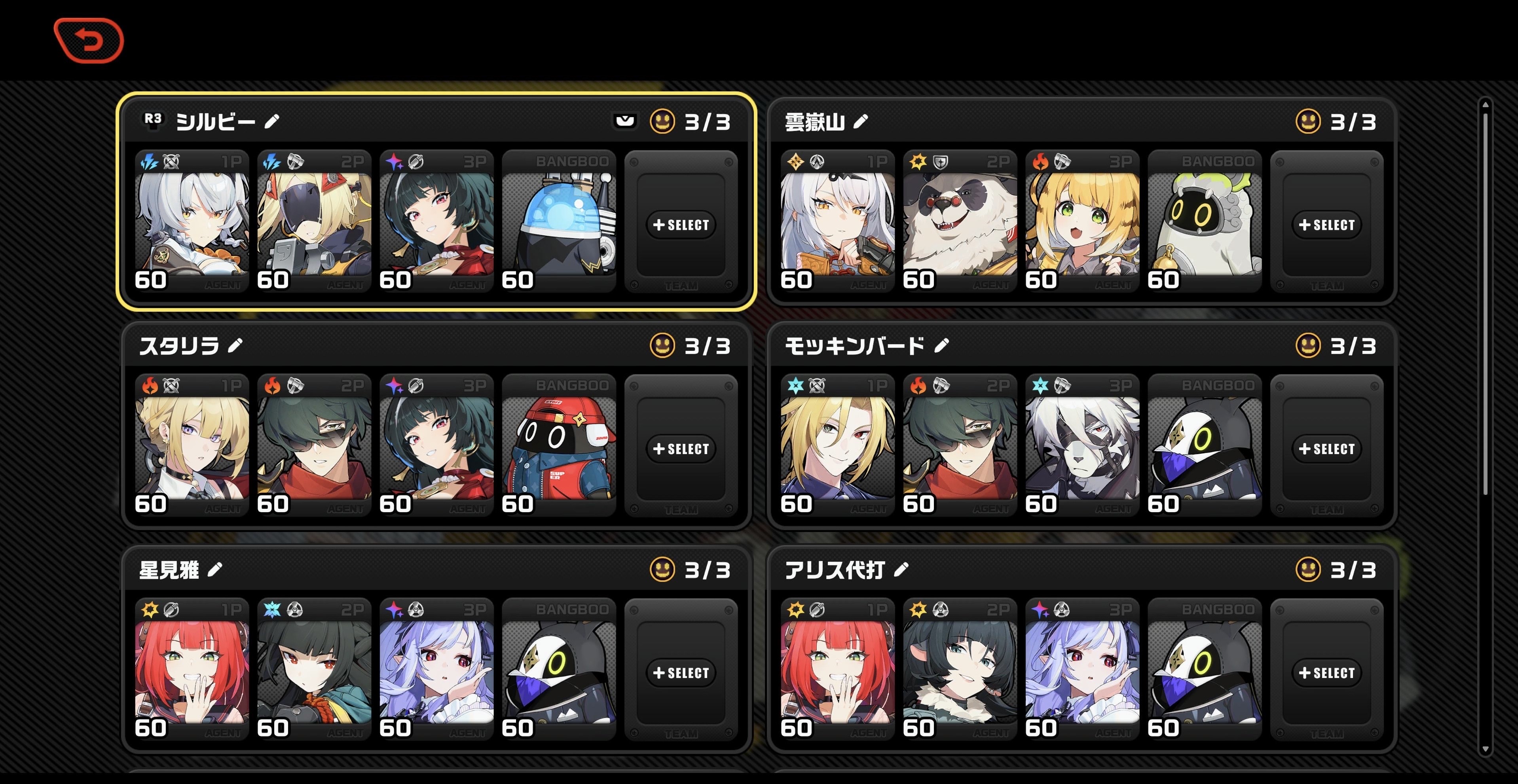Click +SELECT in the モッキンバード team
This screenshot has width=1518, height=784.
(1327, 449)
